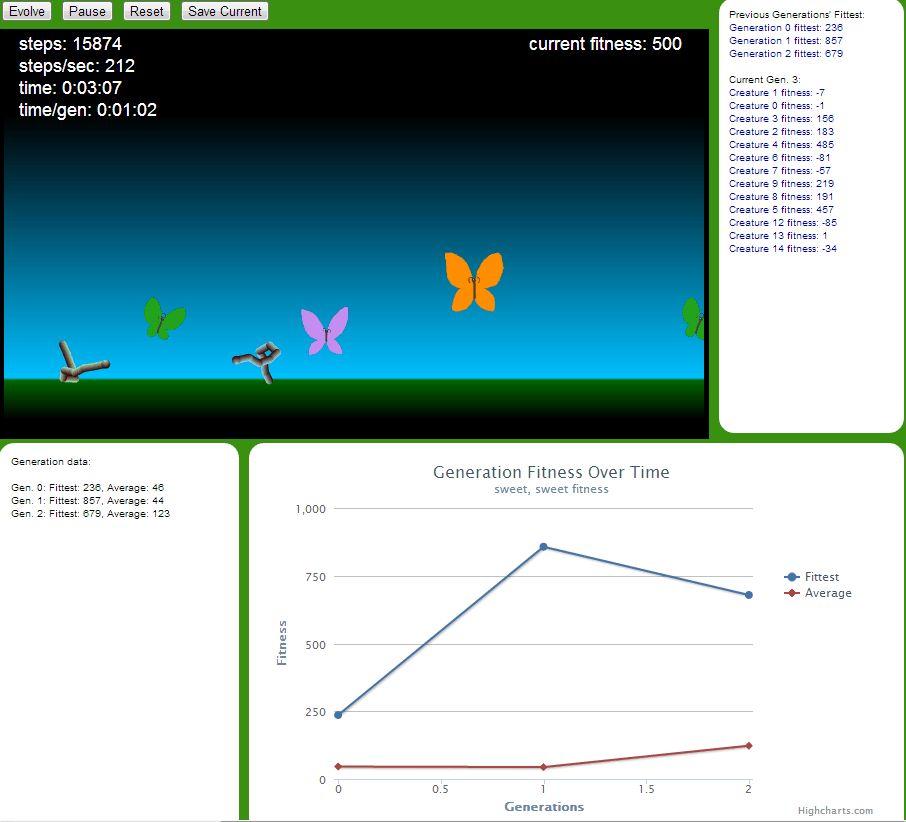Click the 'Fitness' y-axis title

tap(282, 643)
